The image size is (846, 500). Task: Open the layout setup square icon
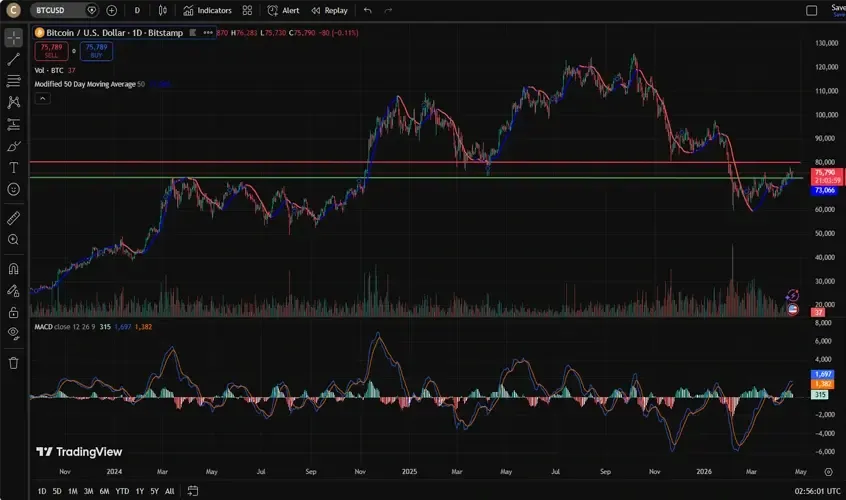[811, 10]
